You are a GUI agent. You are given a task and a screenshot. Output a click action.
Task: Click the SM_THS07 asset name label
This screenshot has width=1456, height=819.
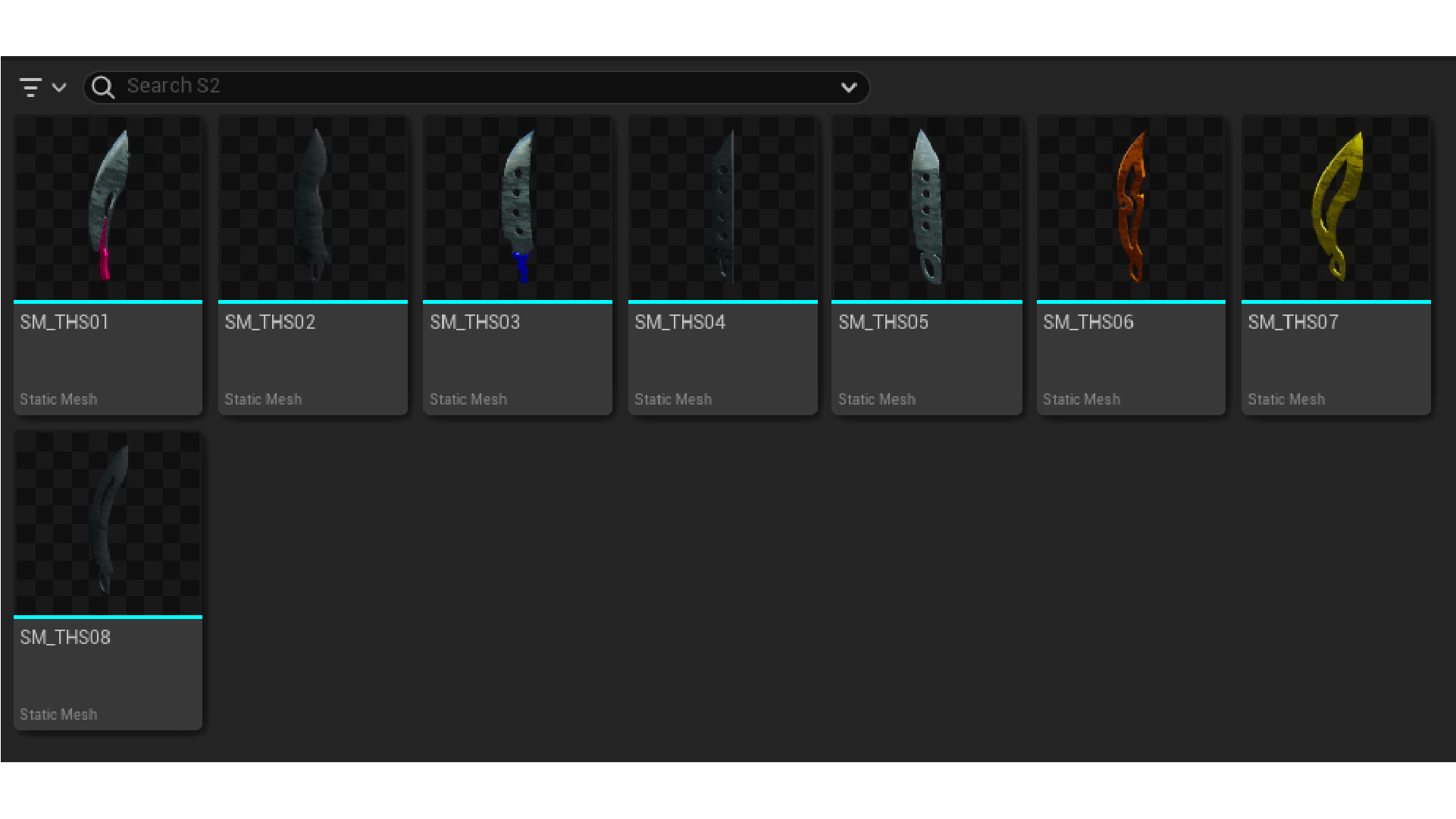[1293, 323]
